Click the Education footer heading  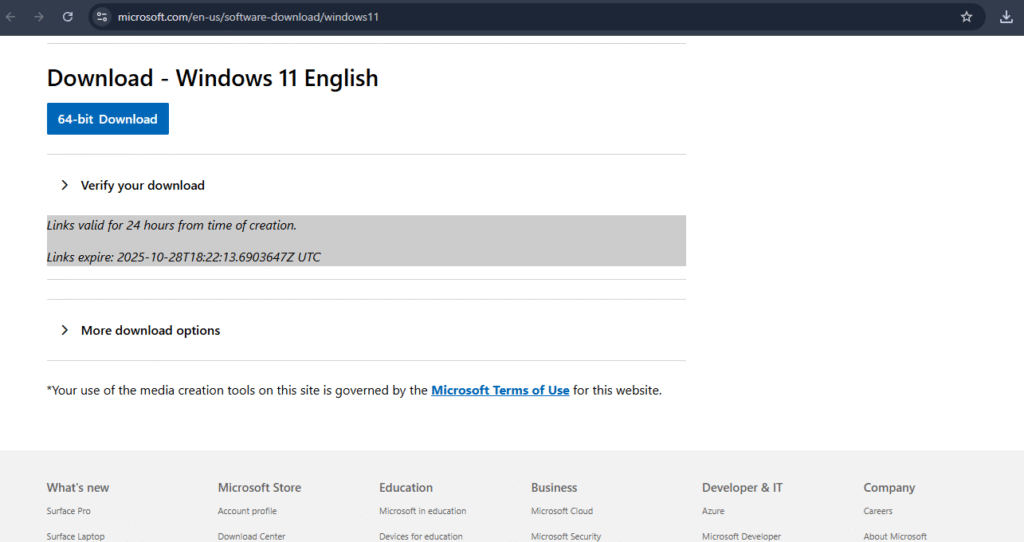406,488
